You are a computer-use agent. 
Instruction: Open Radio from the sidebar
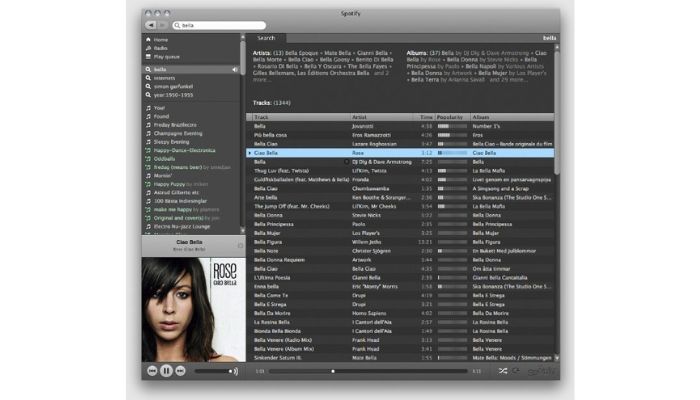point(161,48)
